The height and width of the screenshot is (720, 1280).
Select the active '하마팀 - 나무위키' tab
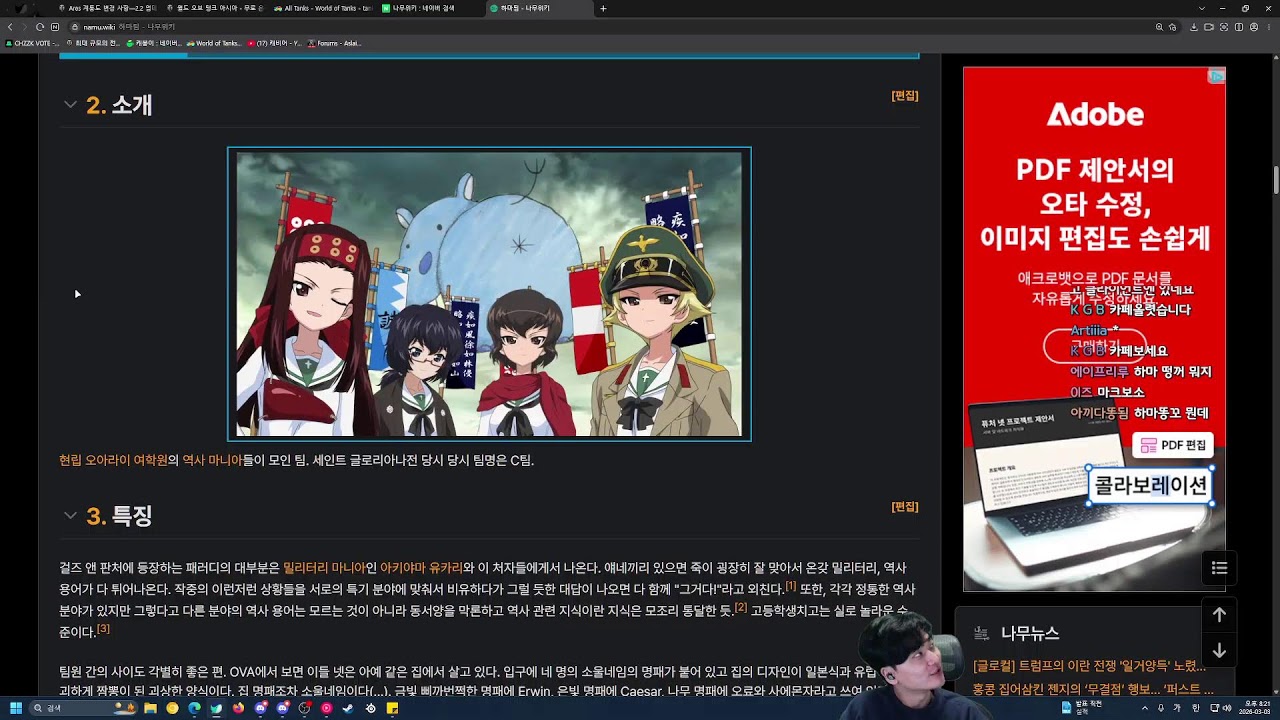(x=539, y=8)
